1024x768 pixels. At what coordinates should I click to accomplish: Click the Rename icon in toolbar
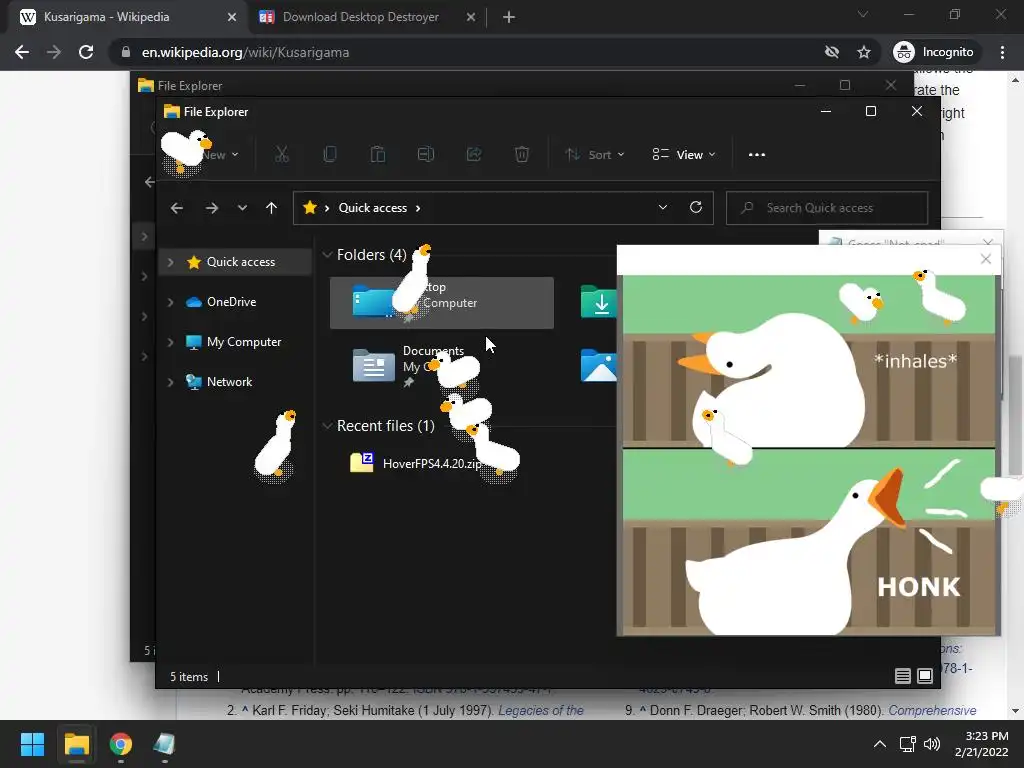(x=426, y=154)
